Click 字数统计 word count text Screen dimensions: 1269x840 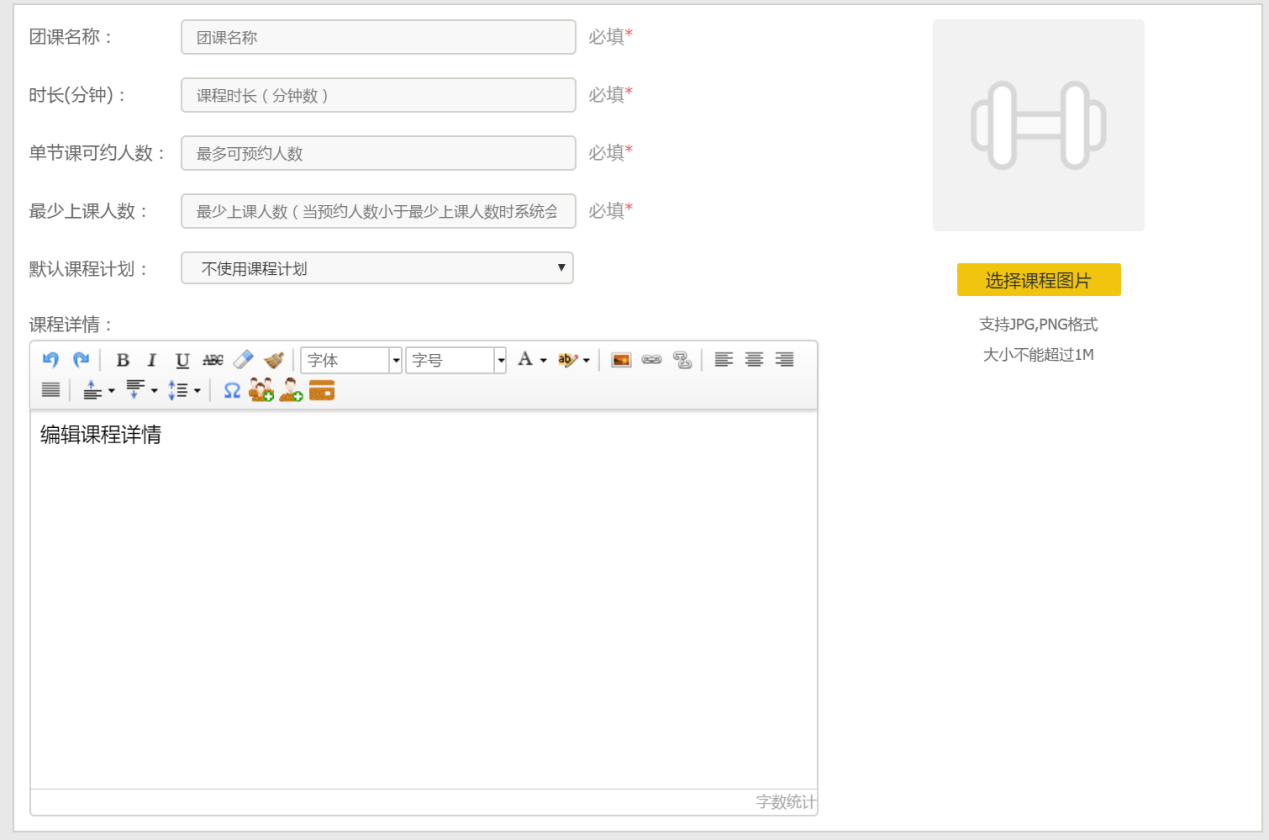pos(786,802)
